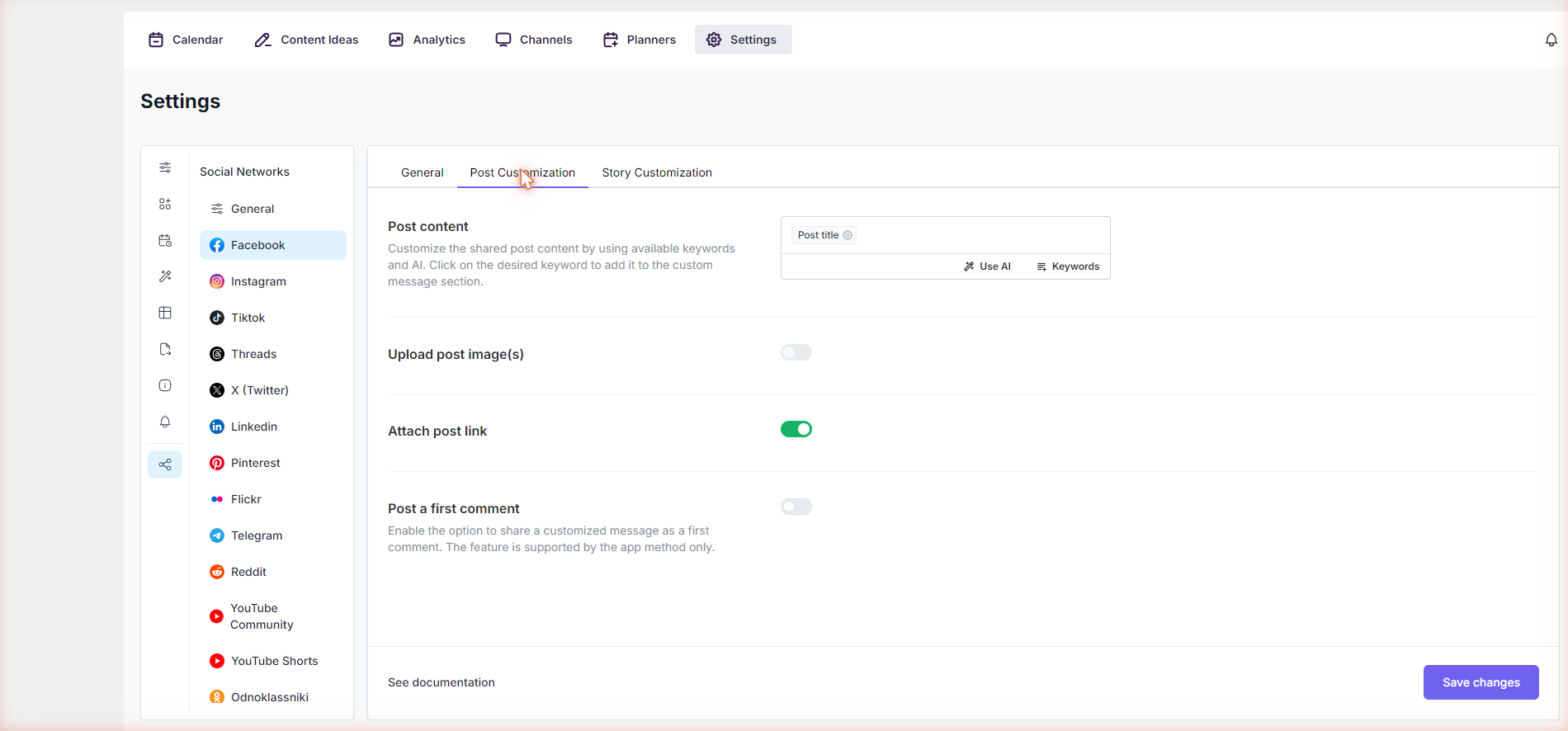Open notifications bell in the top bar
1568x731 pixels.
tap(1551, 40)
